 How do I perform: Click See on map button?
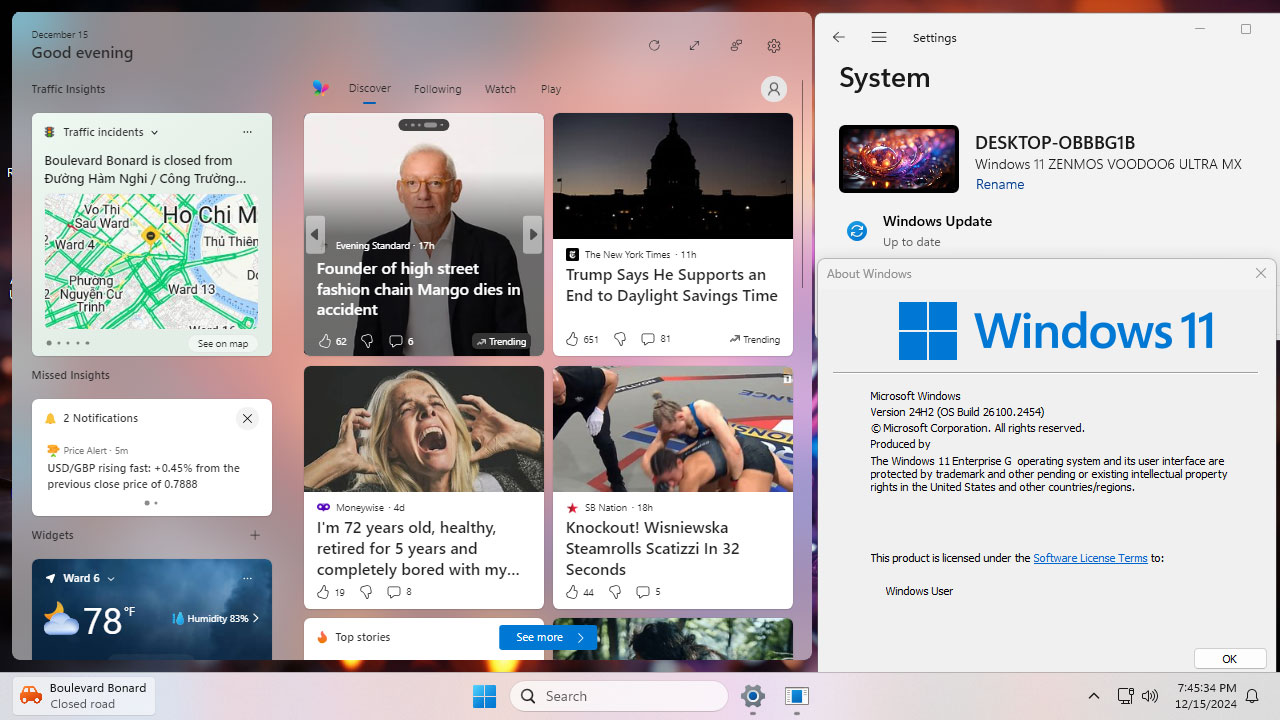pyautogui.click(x=223, y=343)
